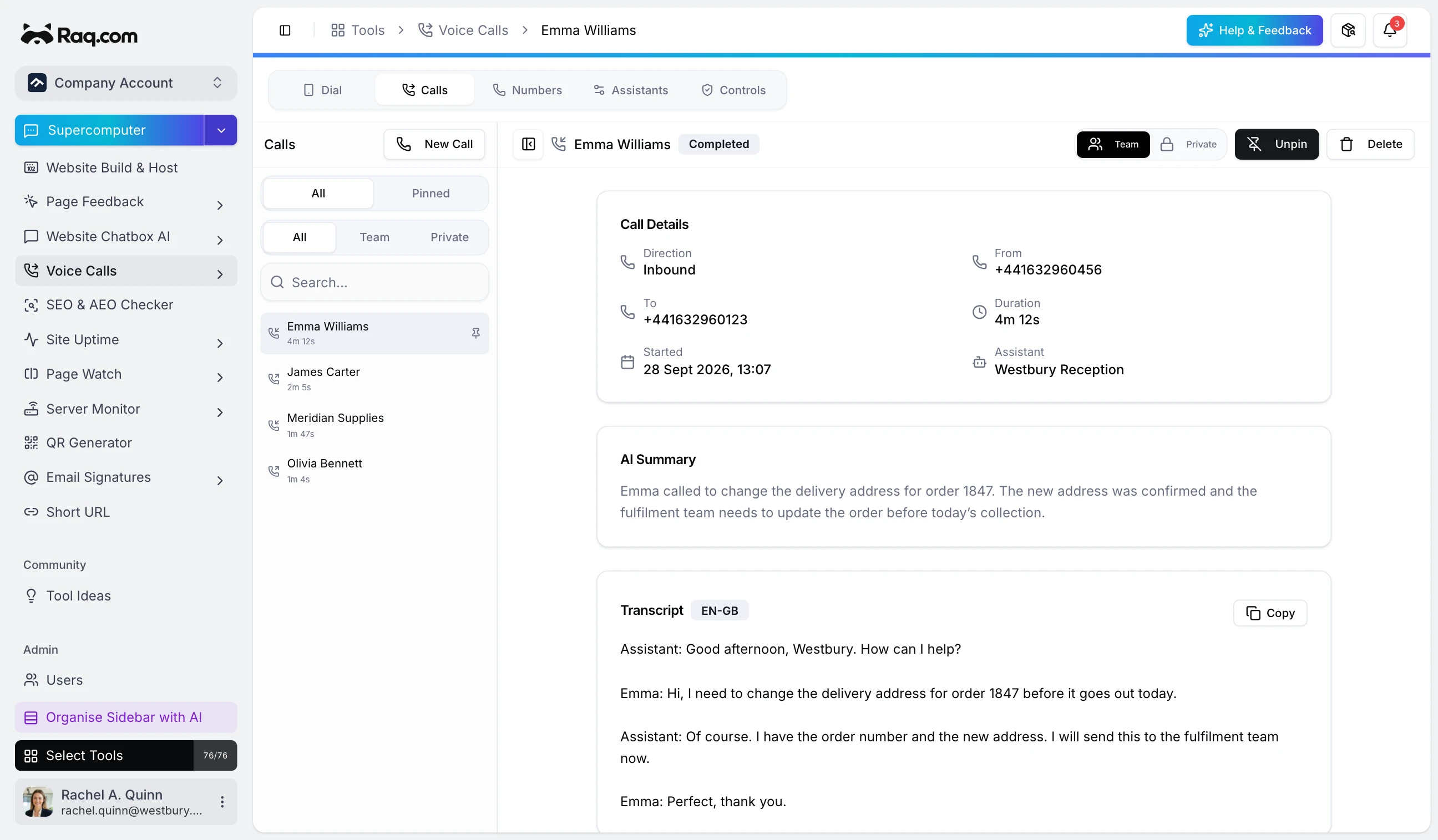
Task: Start a New Call
Action: pos(434,144)
